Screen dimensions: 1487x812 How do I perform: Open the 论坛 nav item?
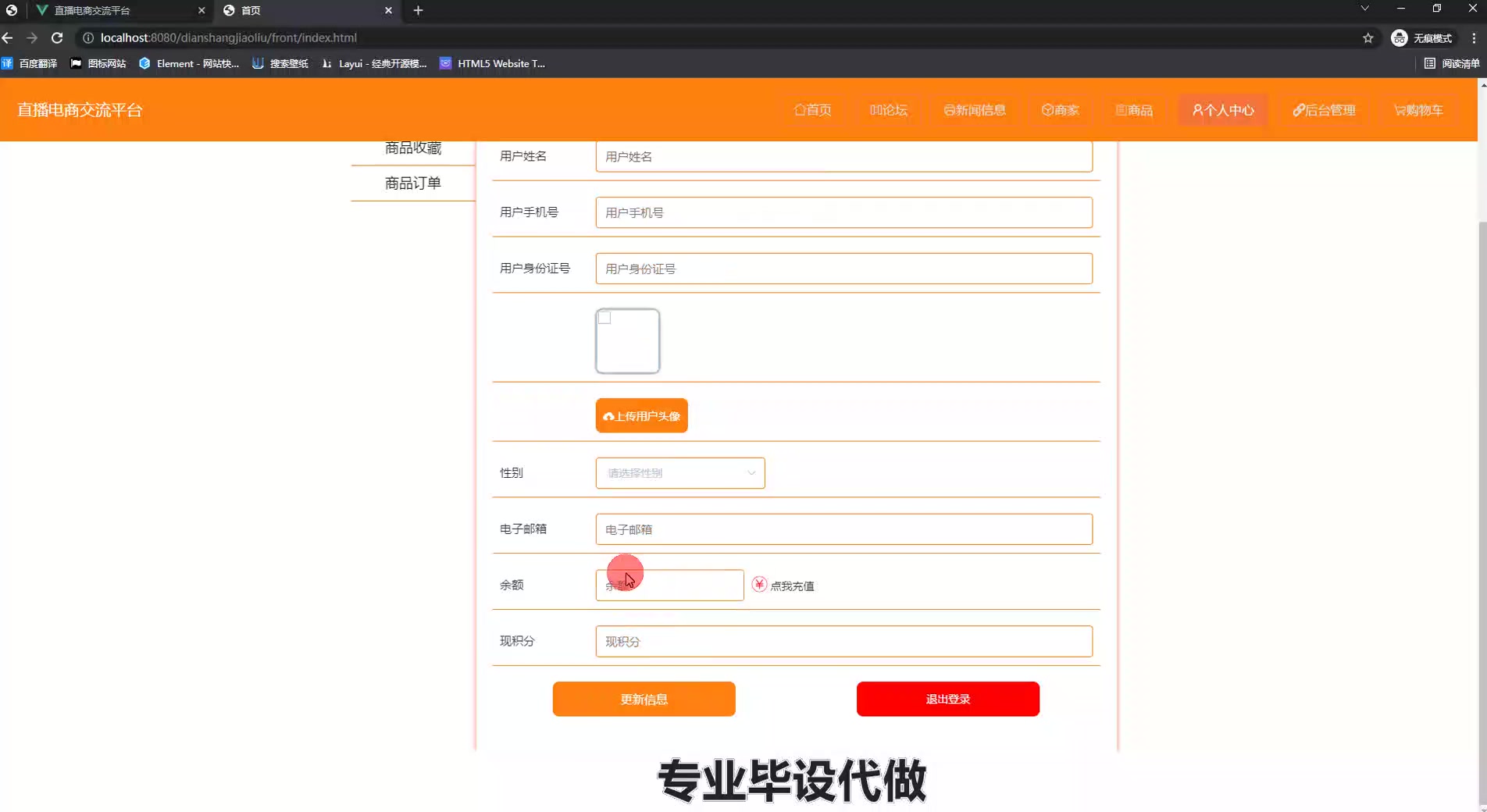889,110
